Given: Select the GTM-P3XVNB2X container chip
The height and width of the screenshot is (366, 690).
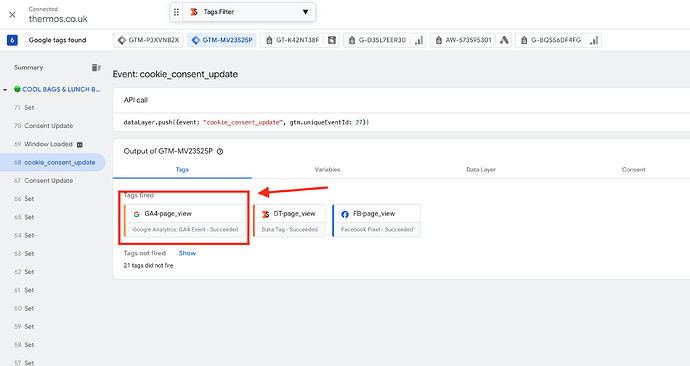Looking at the screenshot, I should [x=148, y=40].
